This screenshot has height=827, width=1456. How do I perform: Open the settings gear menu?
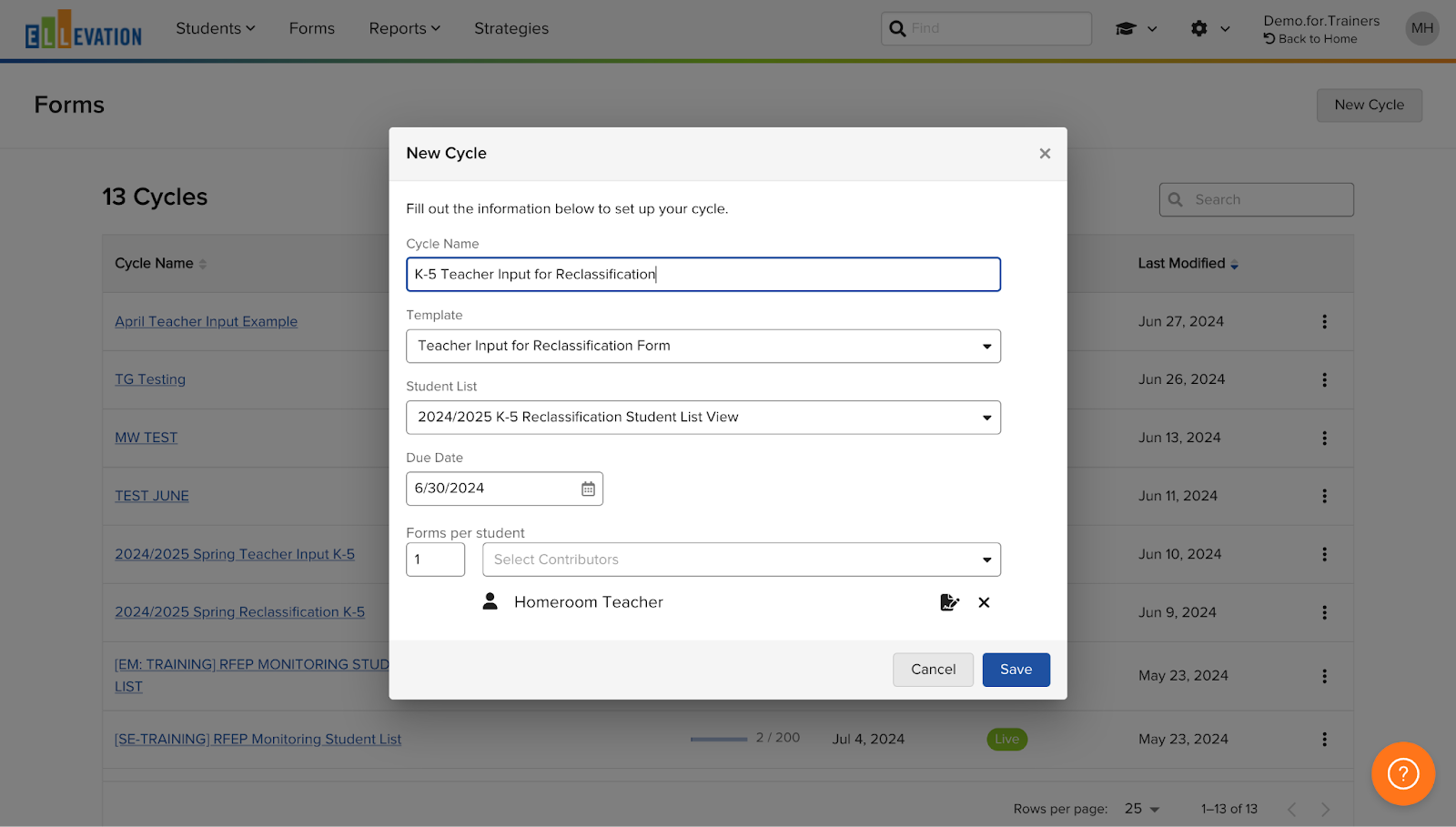[x=1210, y=28]
